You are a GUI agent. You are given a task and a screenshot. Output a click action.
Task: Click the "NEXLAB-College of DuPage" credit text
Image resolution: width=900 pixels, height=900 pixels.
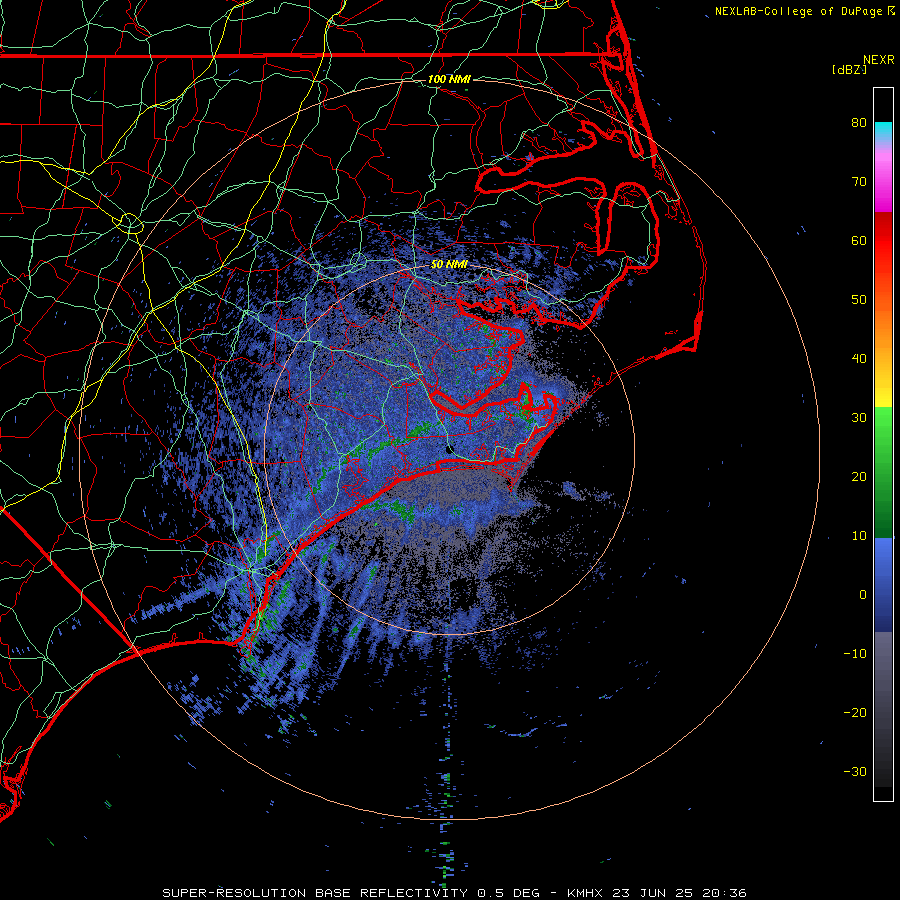798,11
